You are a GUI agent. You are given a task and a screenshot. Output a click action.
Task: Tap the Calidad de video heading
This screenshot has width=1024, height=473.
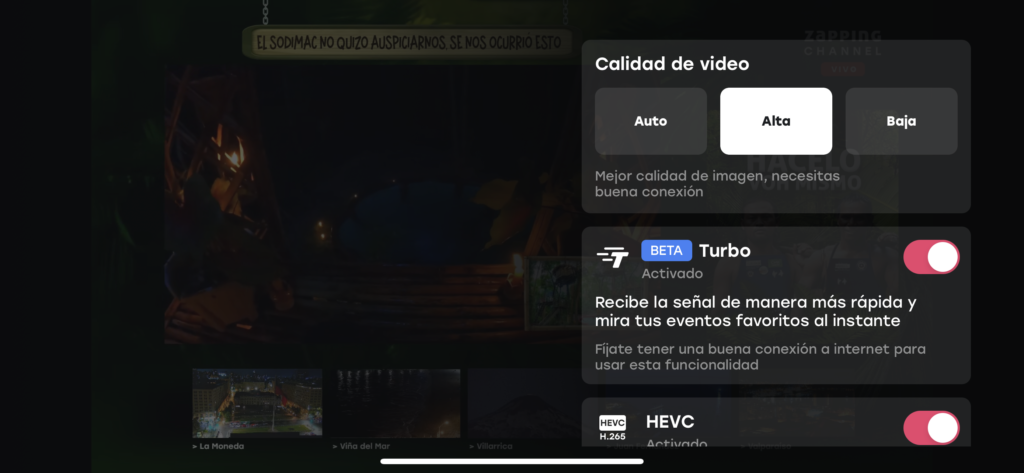[x=672, y=64]
